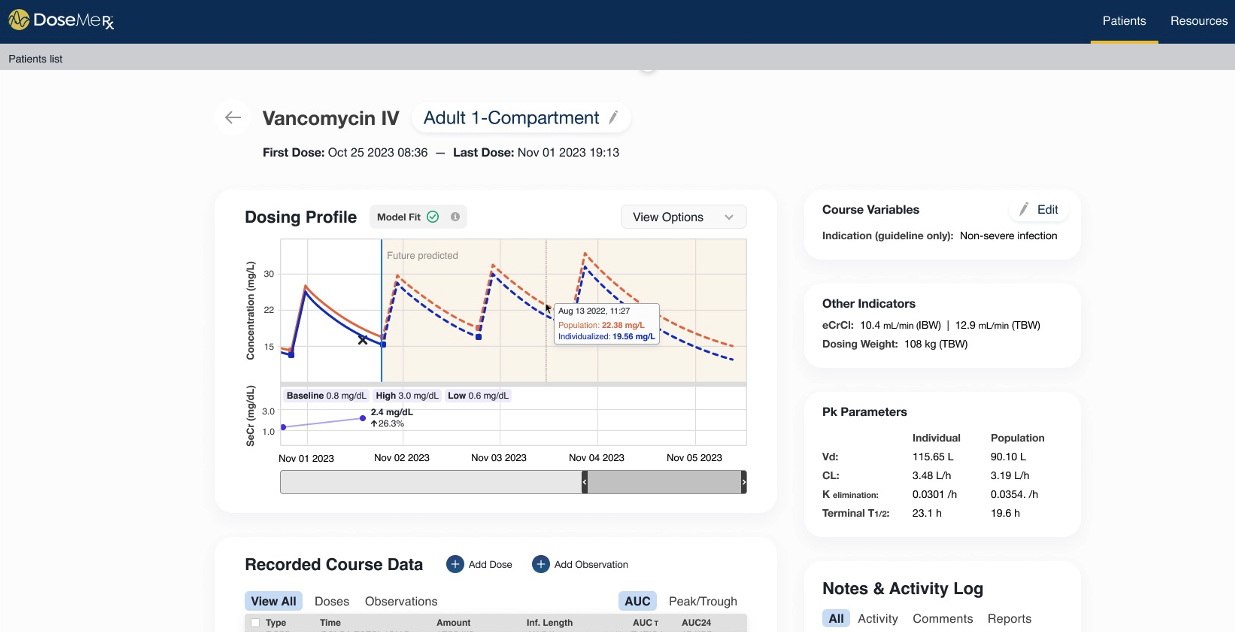Switch table view to Peak/Trough
The height and width of the screenshot is (632, 1235).
[703, 601]
